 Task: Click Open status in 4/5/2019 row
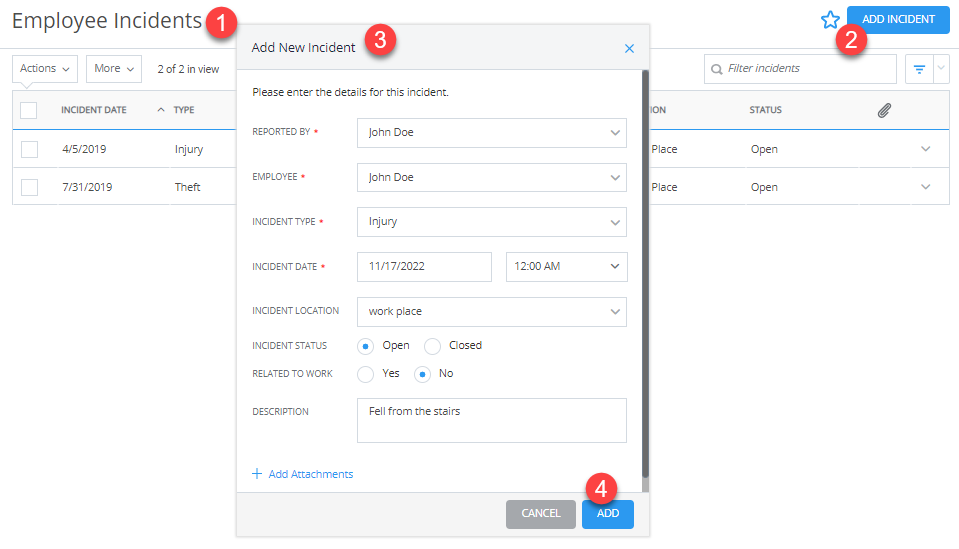tap(765, 150)
